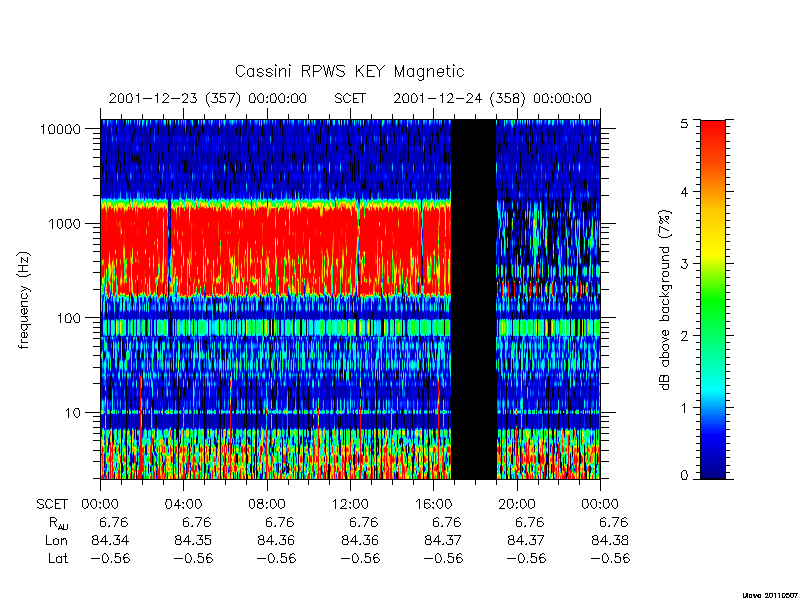Click the "84.36" longitude under 12:00
This screenshot has height=600, width=800.
tap(360, 540)
